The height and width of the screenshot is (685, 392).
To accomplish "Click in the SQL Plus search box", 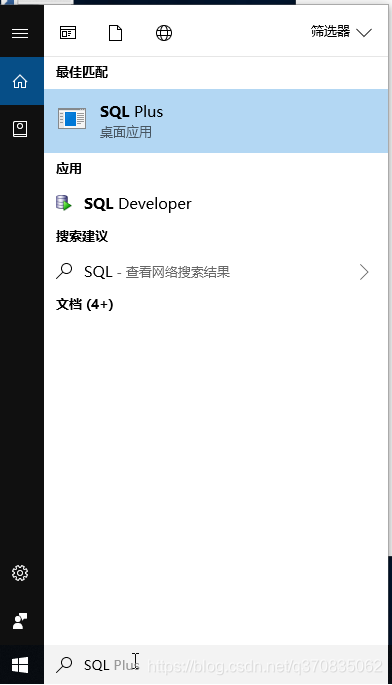I will (x=216, y=665).
